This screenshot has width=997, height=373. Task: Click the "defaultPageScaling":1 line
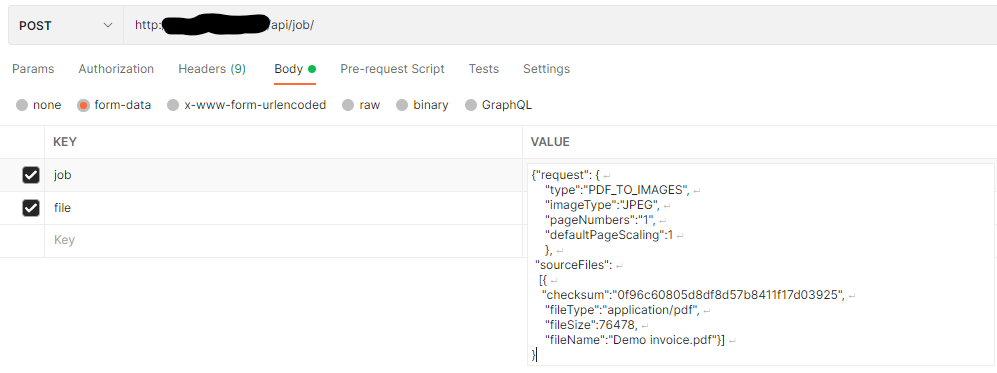[x=609, y=235]
